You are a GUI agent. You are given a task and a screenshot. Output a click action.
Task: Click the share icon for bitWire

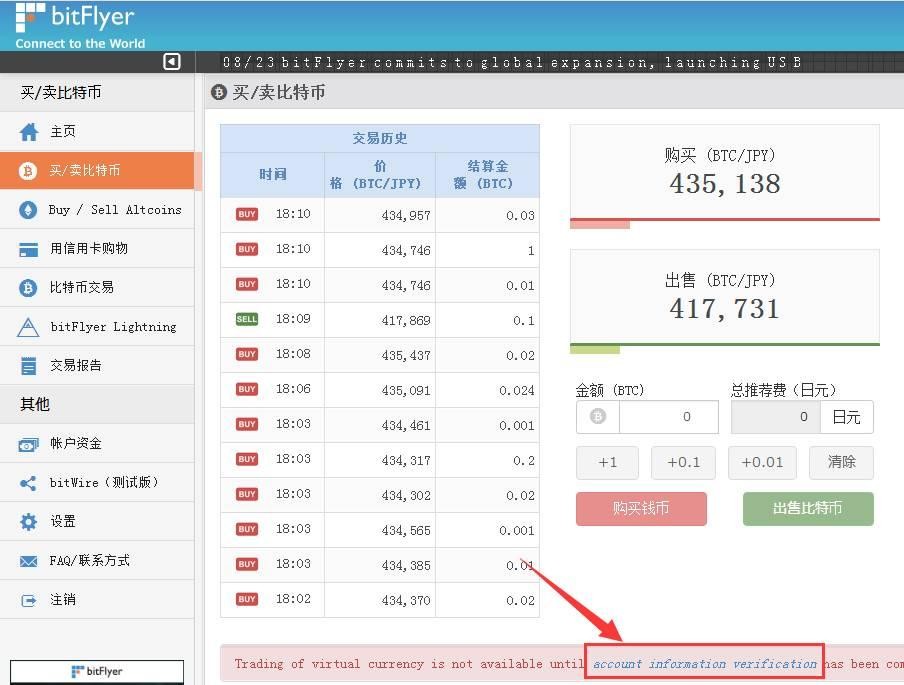[29, 483]
